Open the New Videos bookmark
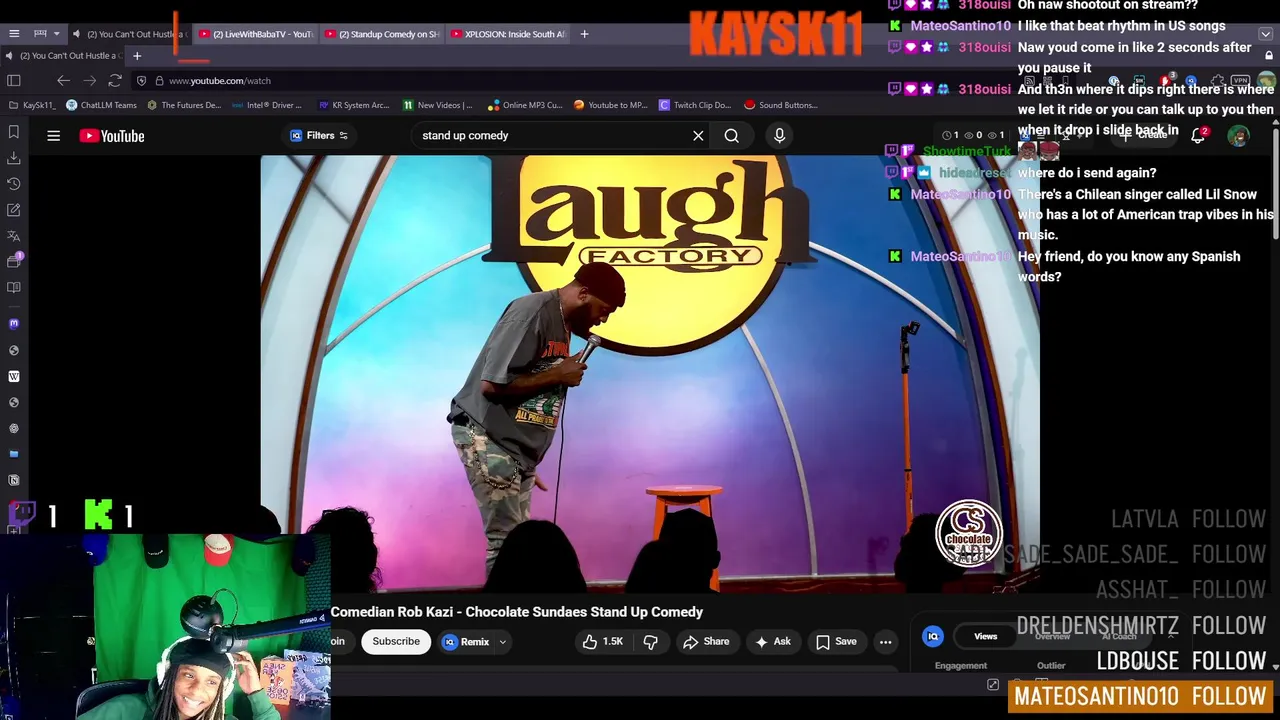Screen dimensions: 1280x720 tap(437, 105)
